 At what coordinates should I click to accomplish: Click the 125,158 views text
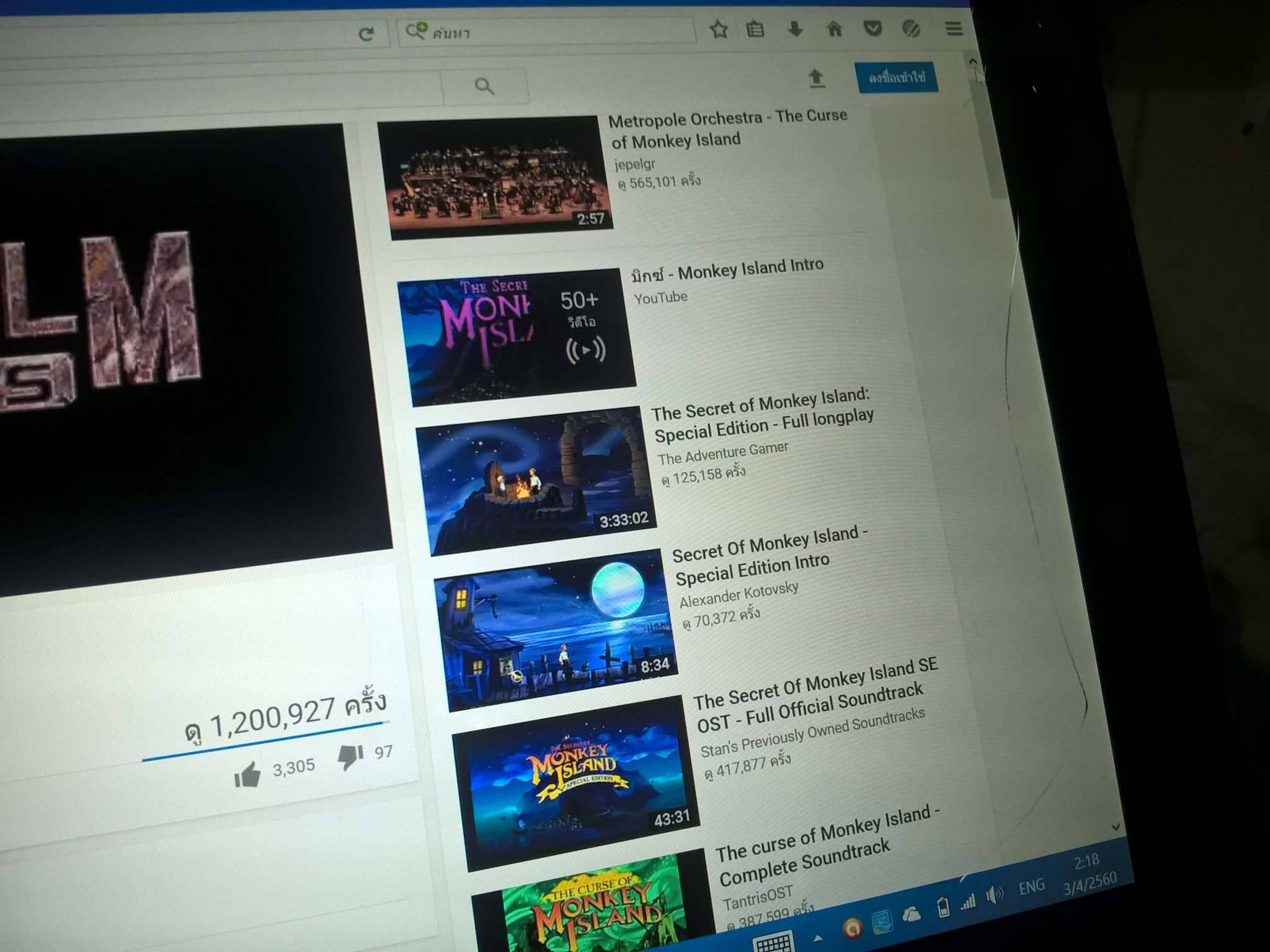[x=703, y=476]
